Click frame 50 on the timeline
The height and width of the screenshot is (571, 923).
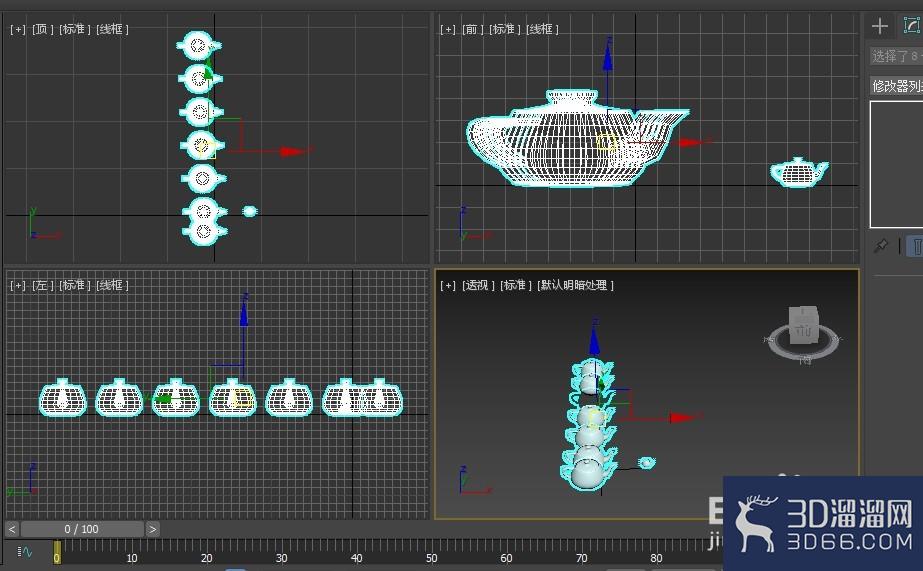coord(431,557)
